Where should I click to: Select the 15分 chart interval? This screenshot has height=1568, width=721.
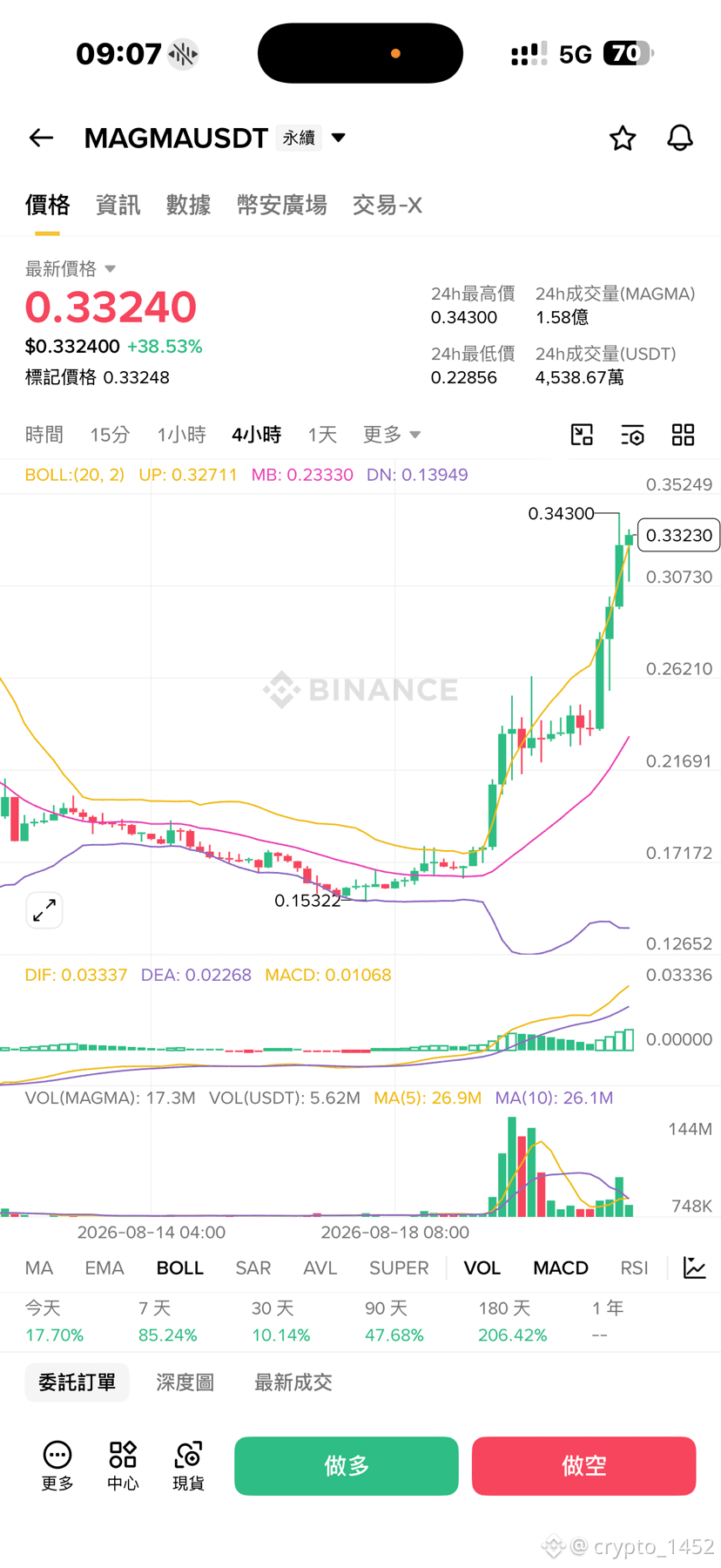110,434
